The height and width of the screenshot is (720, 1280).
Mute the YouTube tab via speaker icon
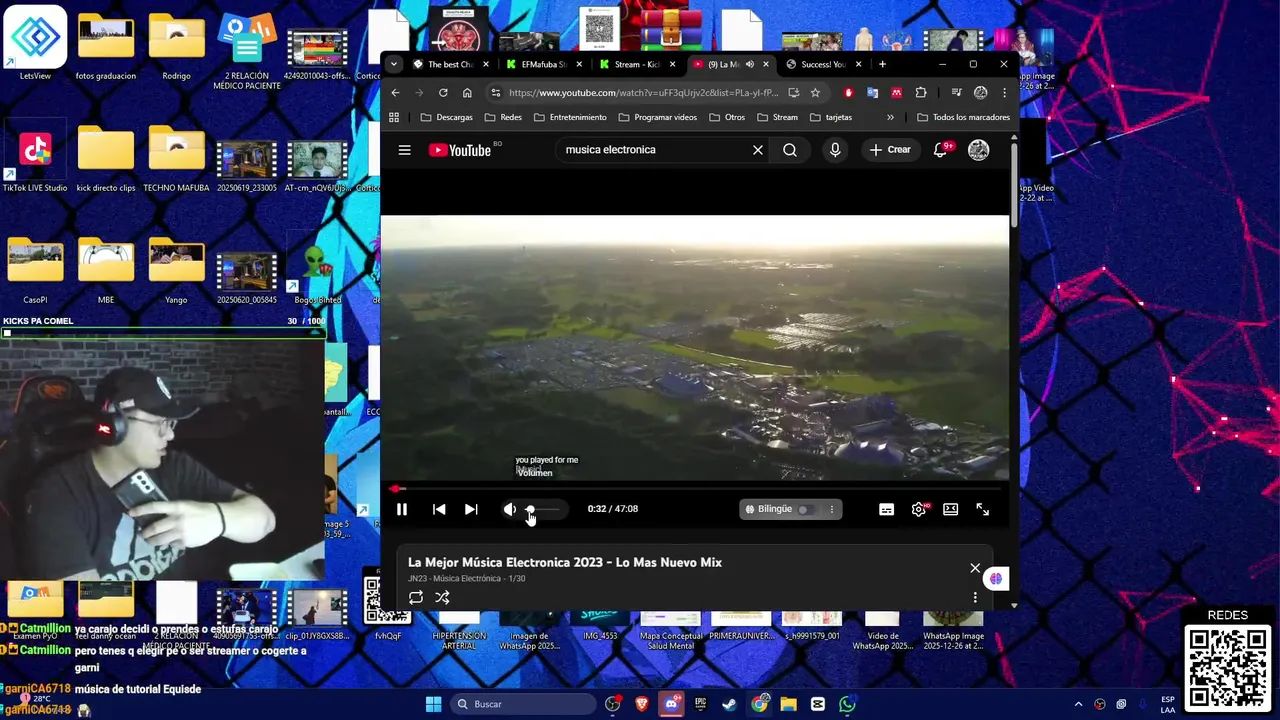(x=750, y=64)
